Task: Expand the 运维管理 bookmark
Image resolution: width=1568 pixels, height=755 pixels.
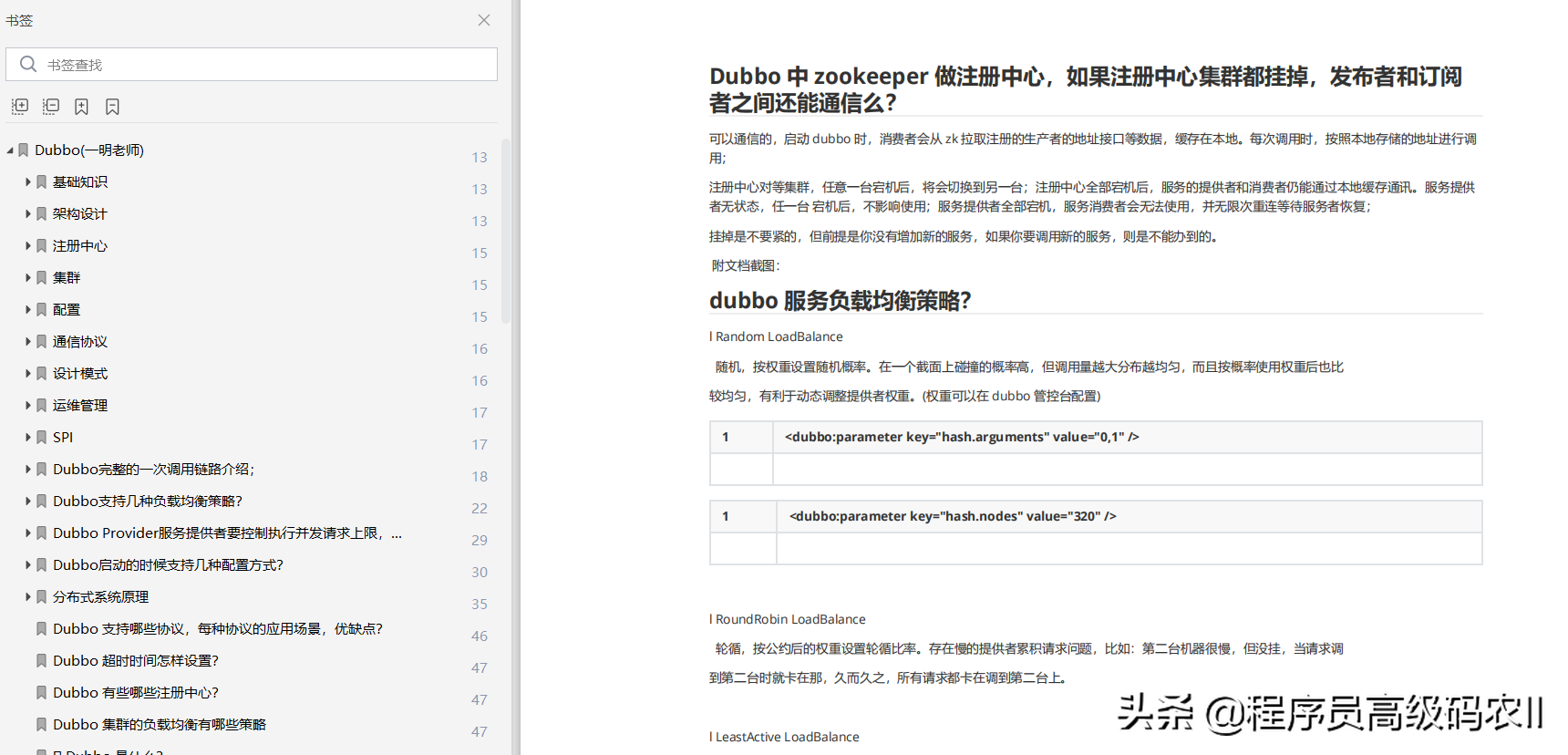Action: point(28,406)
